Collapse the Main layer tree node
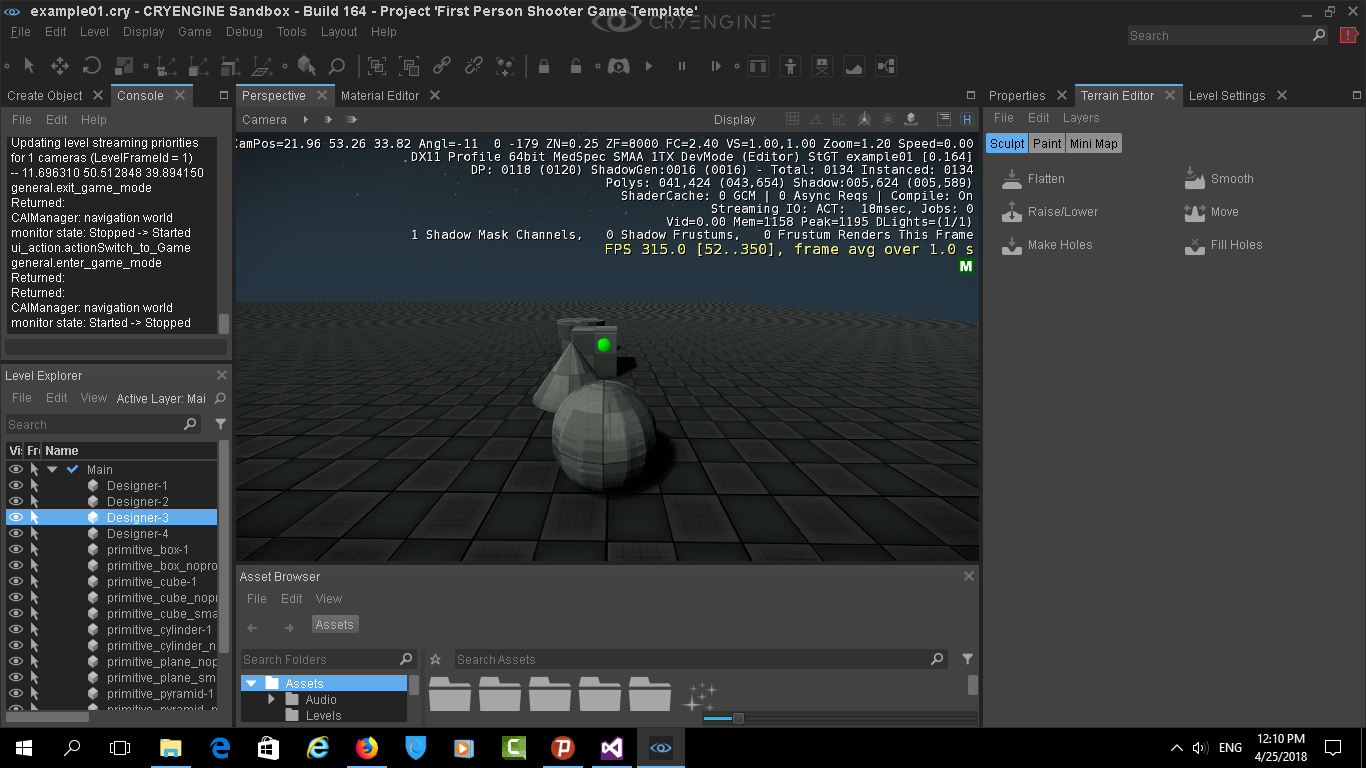Screen dimensions: 1366x768 tap(52, 470)
